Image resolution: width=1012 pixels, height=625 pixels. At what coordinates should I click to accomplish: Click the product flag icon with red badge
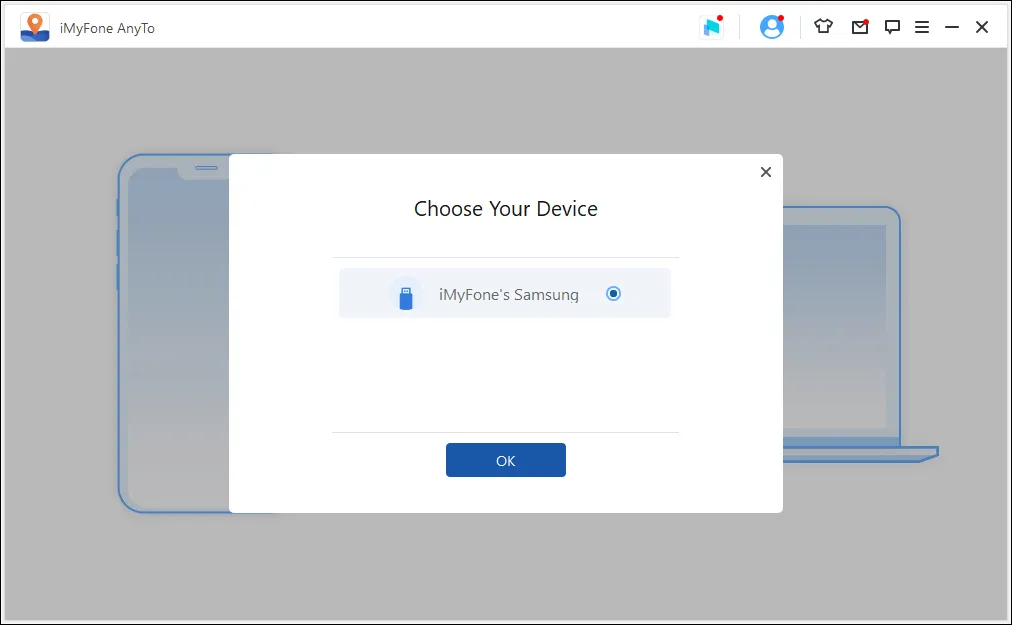713,27
